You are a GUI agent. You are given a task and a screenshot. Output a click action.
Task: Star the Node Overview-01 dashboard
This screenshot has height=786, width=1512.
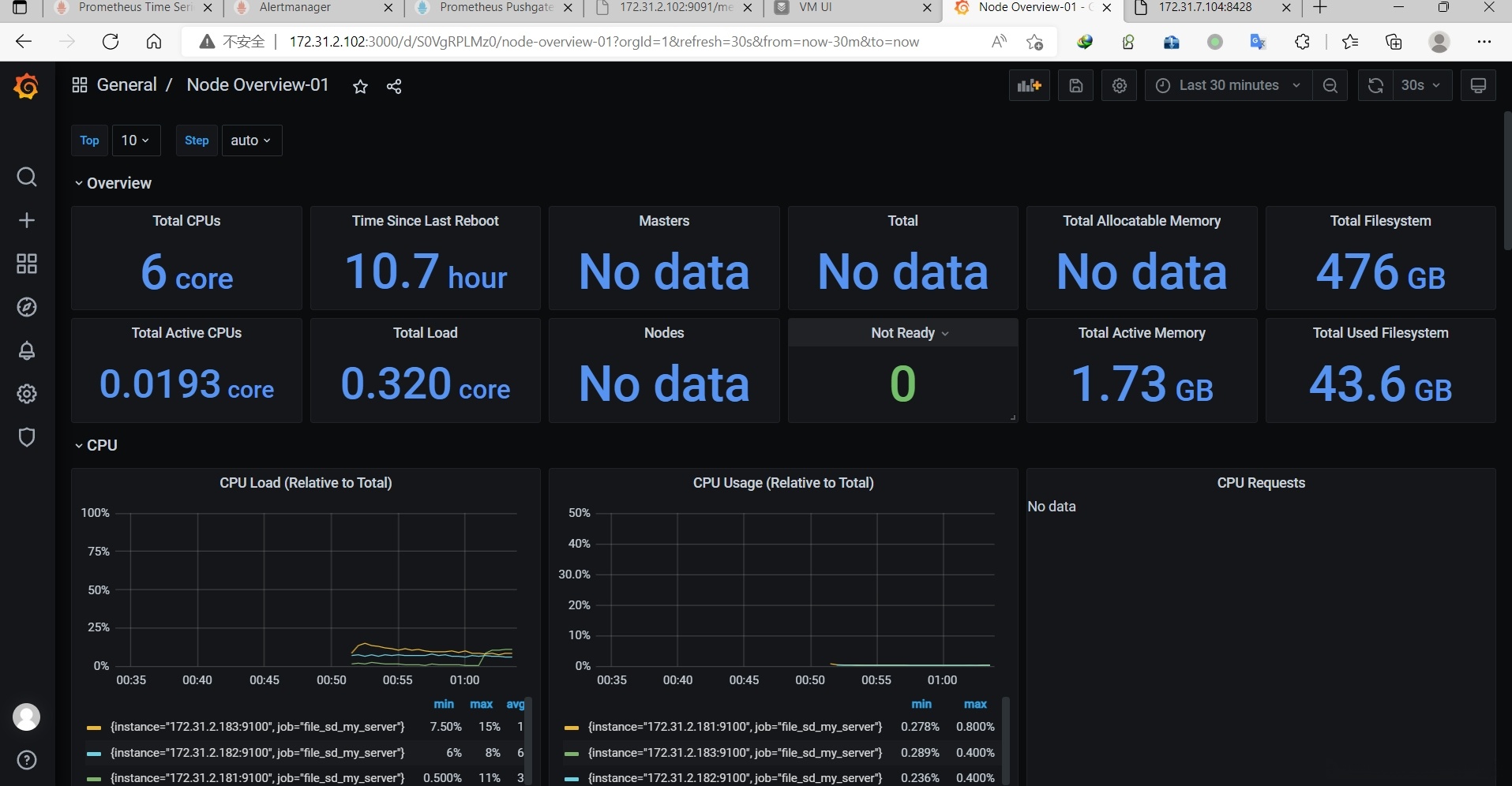[x=360, y=87]
